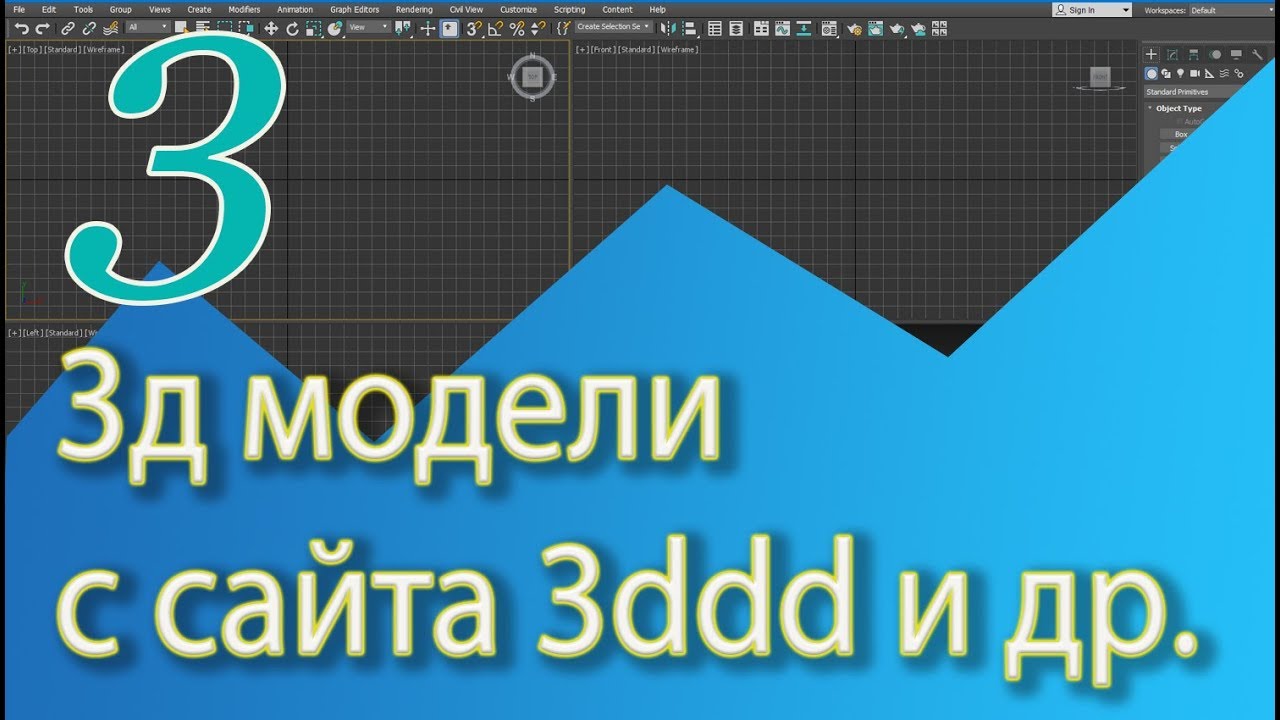Select the Lights category button

(x=1180, y=73)
